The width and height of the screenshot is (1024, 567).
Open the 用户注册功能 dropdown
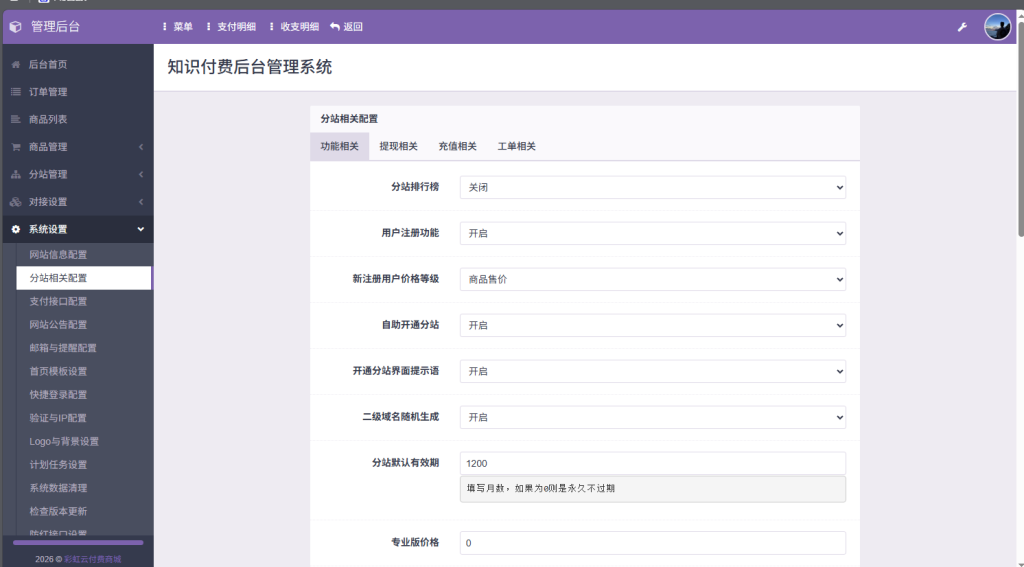point(652,233)
